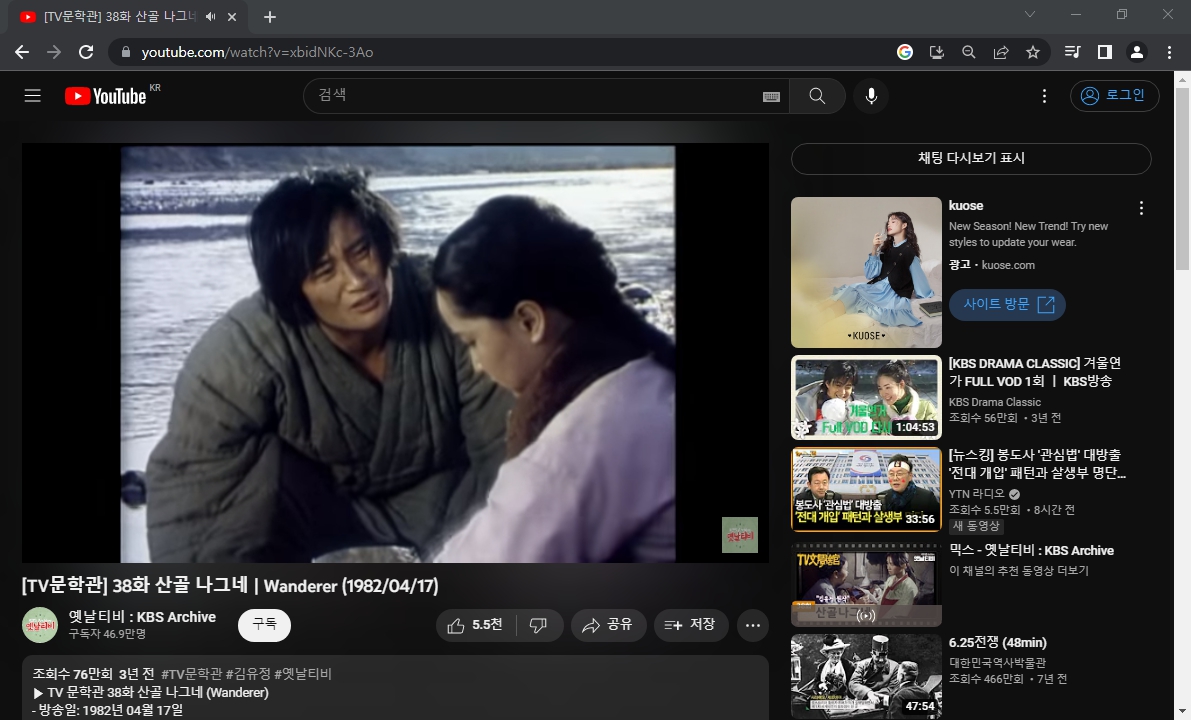The height and width of the screenshot is (720, 1191).
Task: Subscribe with the 구독 button
Action: pyautogui.click(x=264, y=624)
